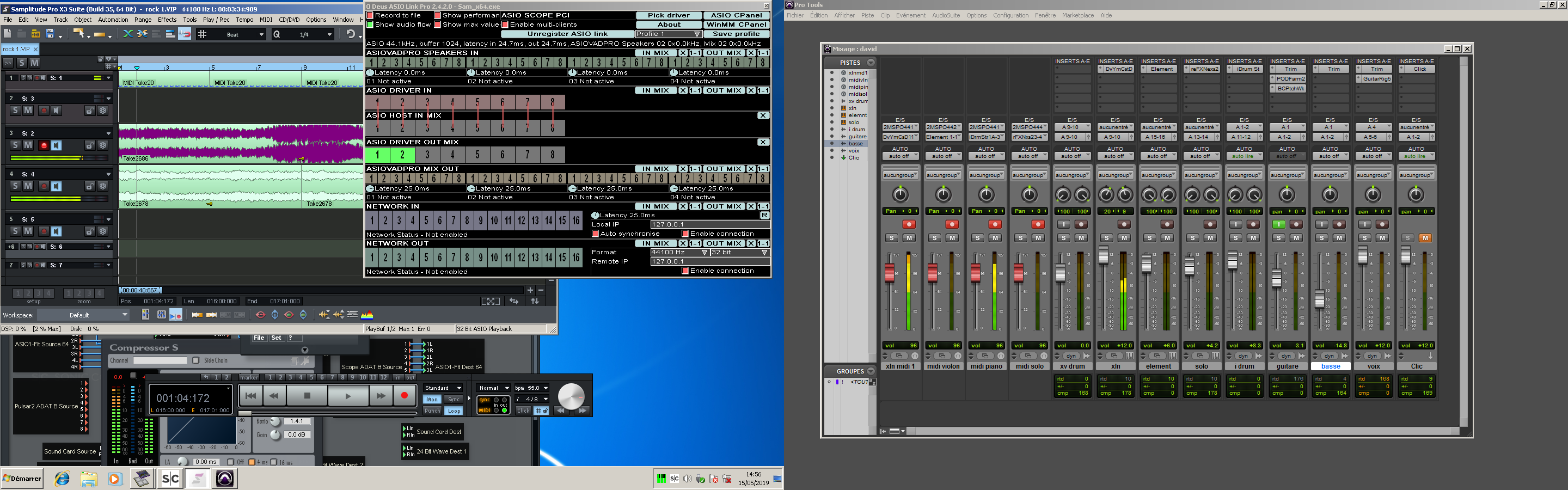Toggle the snap magnet icon in Samplitude
This screenshot has width=1568, height=490.
[x=185, y=34]
